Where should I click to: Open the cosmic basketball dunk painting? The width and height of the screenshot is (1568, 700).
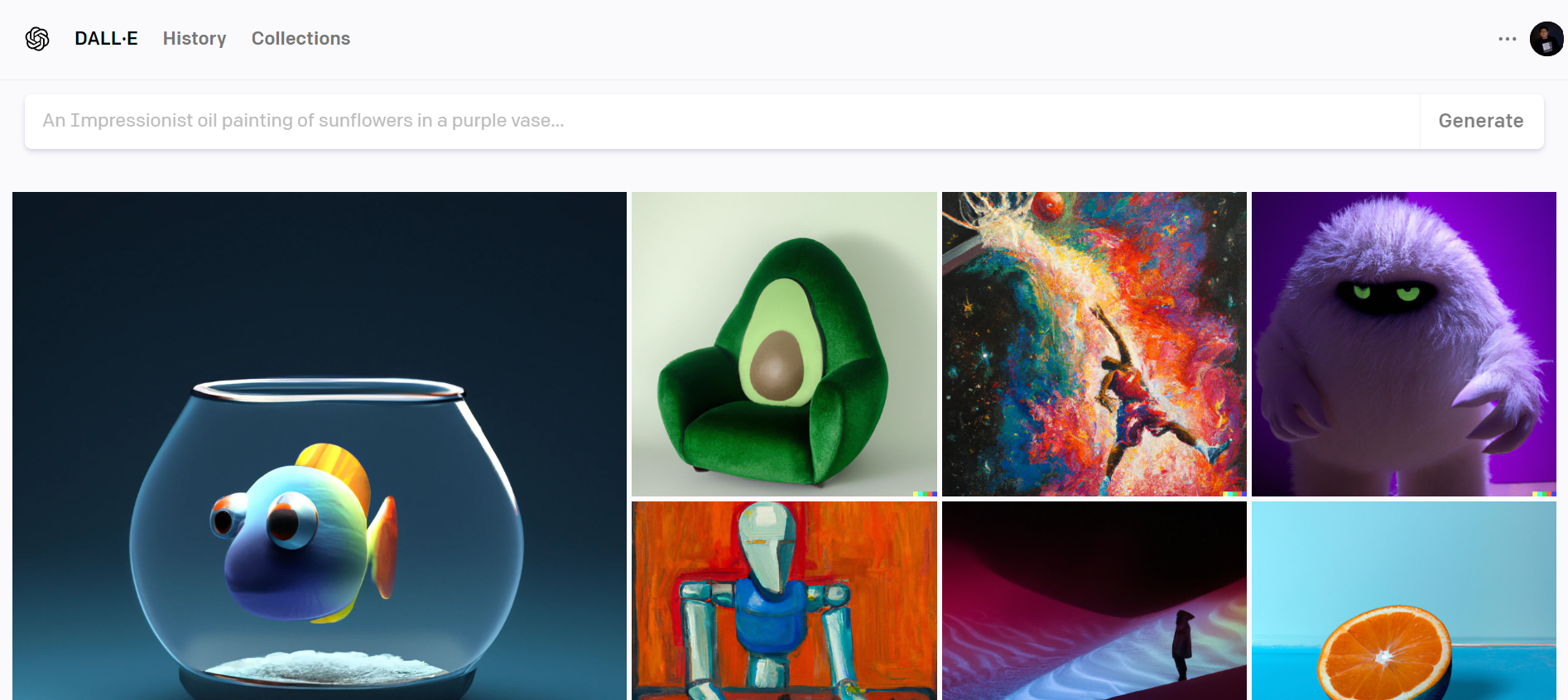[1094, 344]
